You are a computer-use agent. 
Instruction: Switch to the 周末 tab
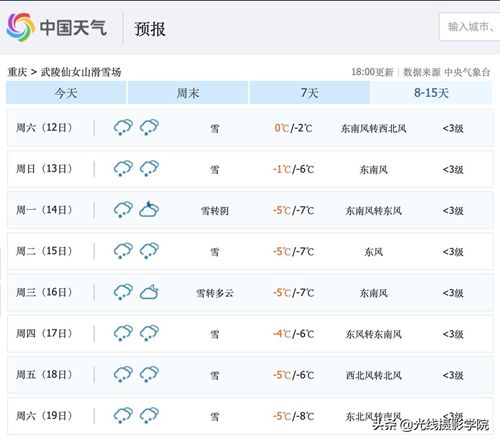tap(188, 93)
